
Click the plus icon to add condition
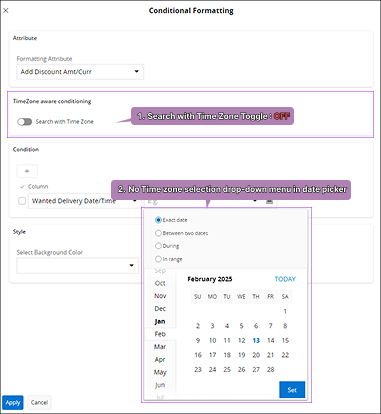click(x=27, y=171)
